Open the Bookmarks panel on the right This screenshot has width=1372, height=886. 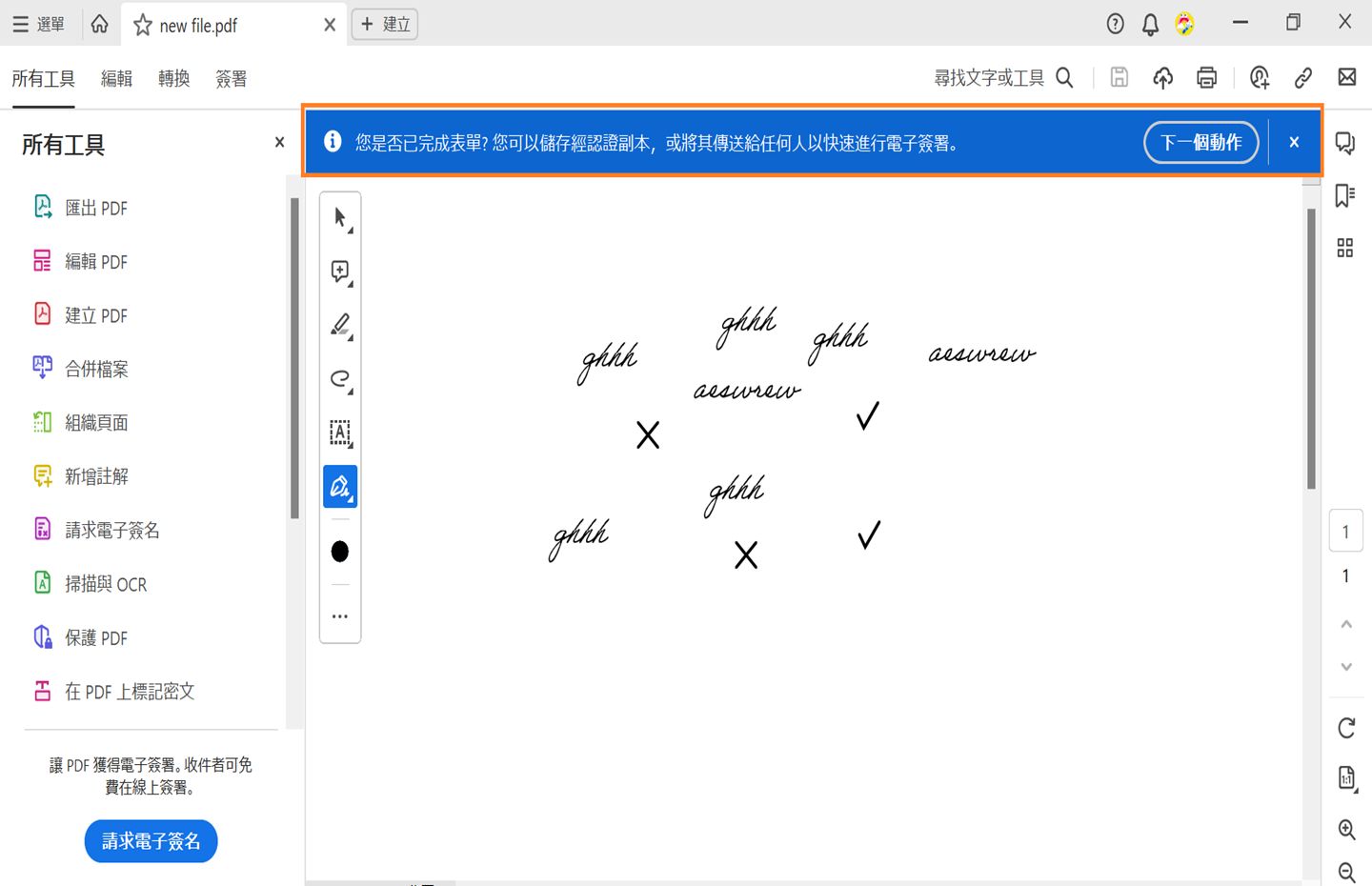(x=1344, y=195)
